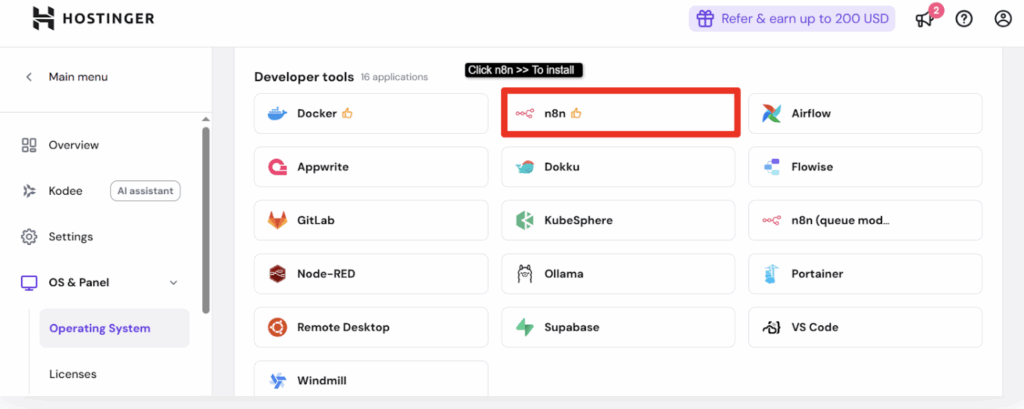Image resolution: width=1024 pixels, height=409 pixels.
Task: Click the 'n8n (queue mod...' label
Action: pos(840,221)
